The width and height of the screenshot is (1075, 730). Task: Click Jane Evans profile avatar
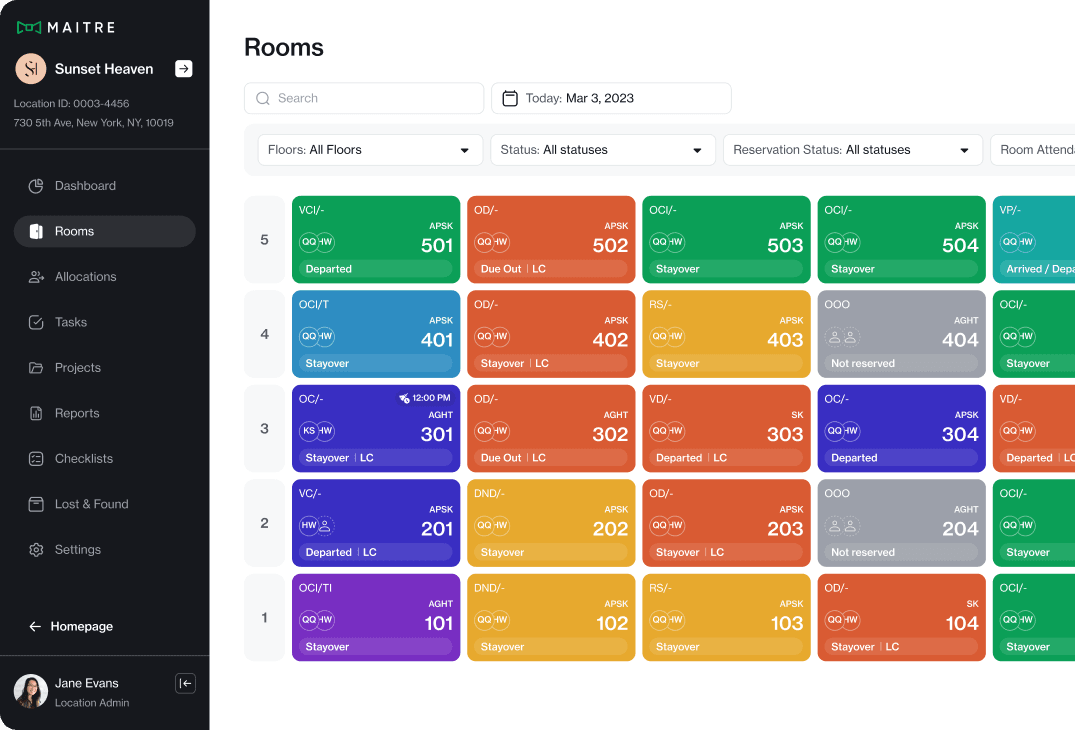click(31, 691)
